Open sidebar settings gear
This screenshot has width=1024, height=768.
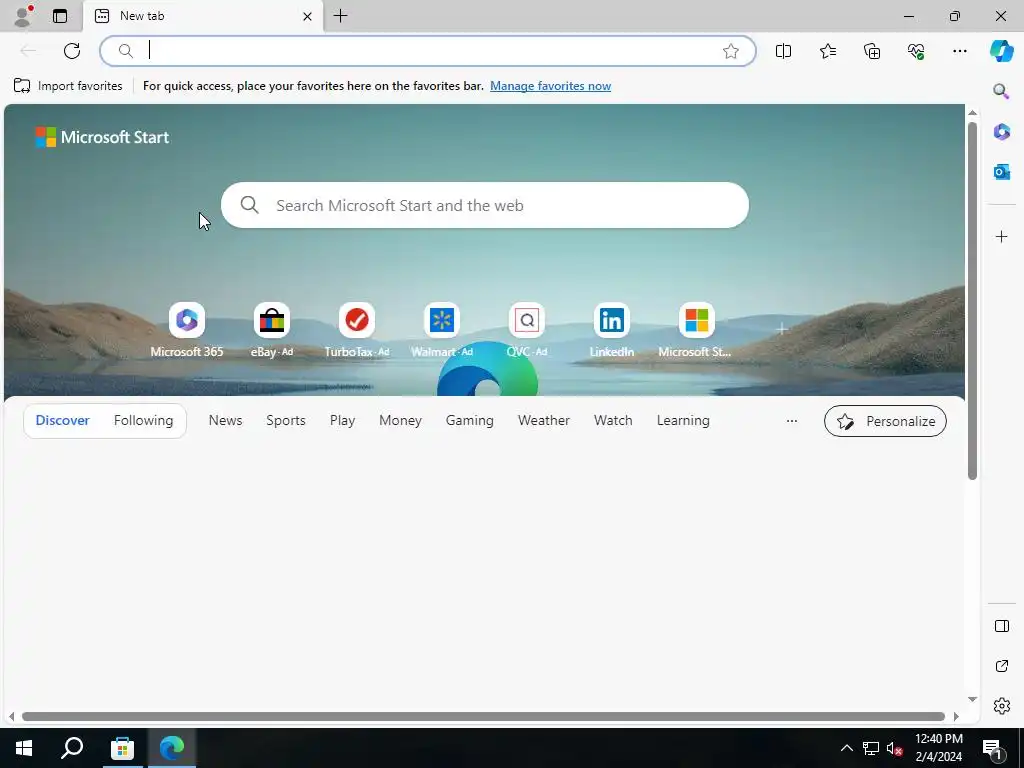[1001, 706]
